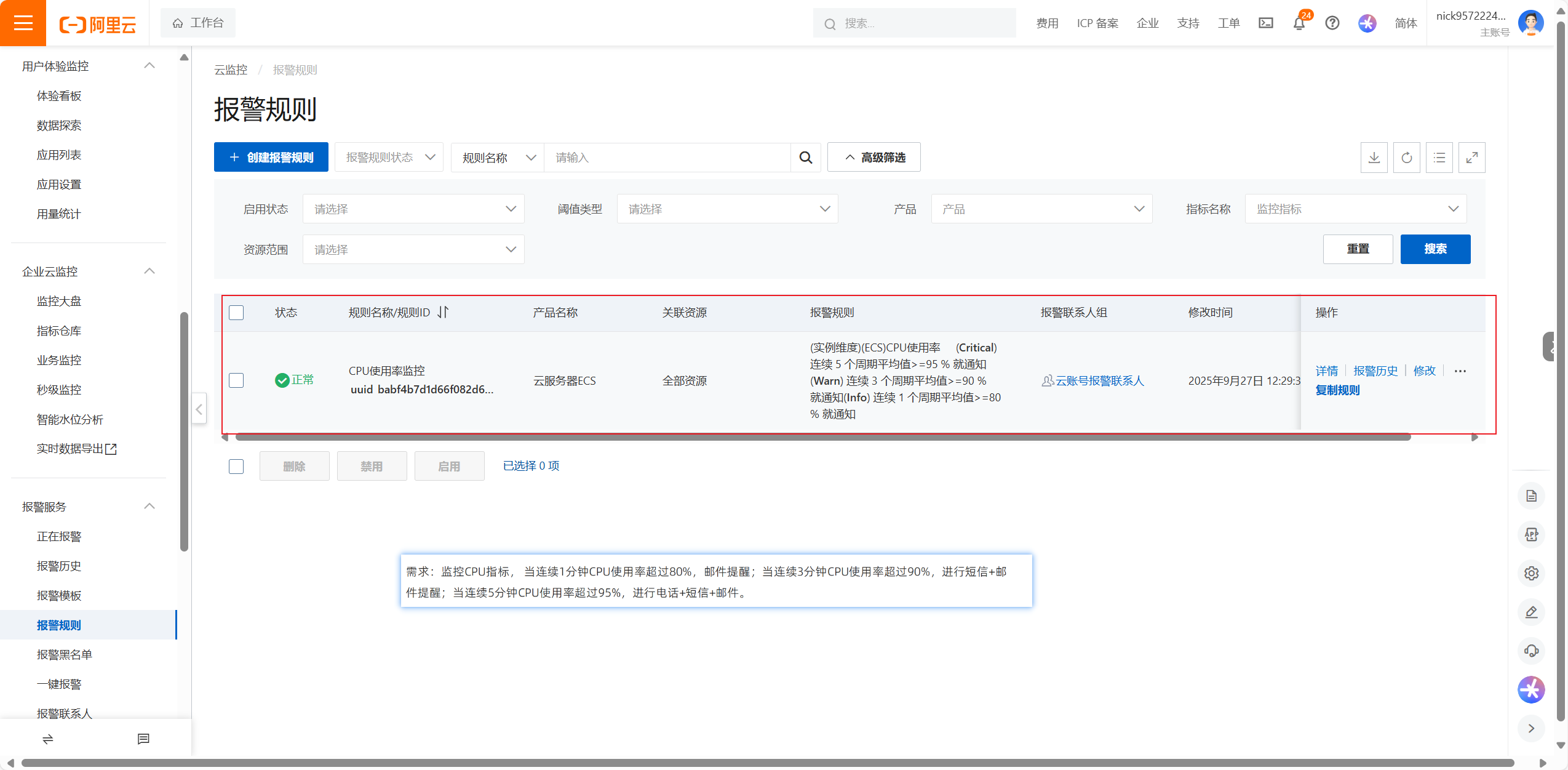Go to 监控大盘 menu item

pyautogui.click(x=59, y=301)
